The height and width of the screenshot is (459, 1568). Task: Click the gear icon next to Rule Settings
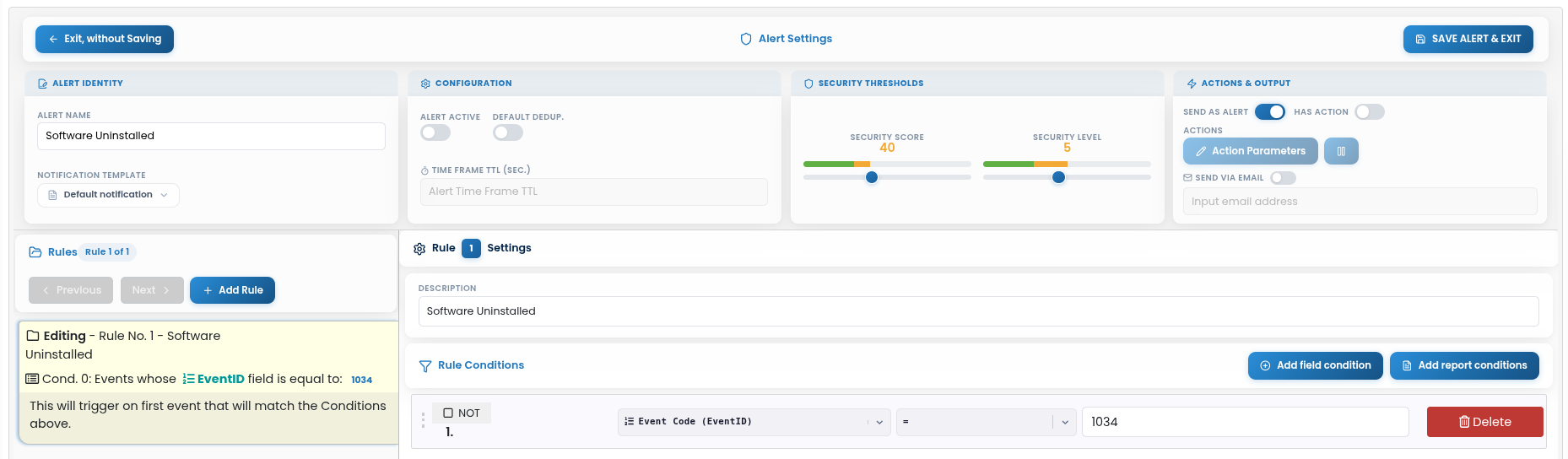(x=419, y=249)
